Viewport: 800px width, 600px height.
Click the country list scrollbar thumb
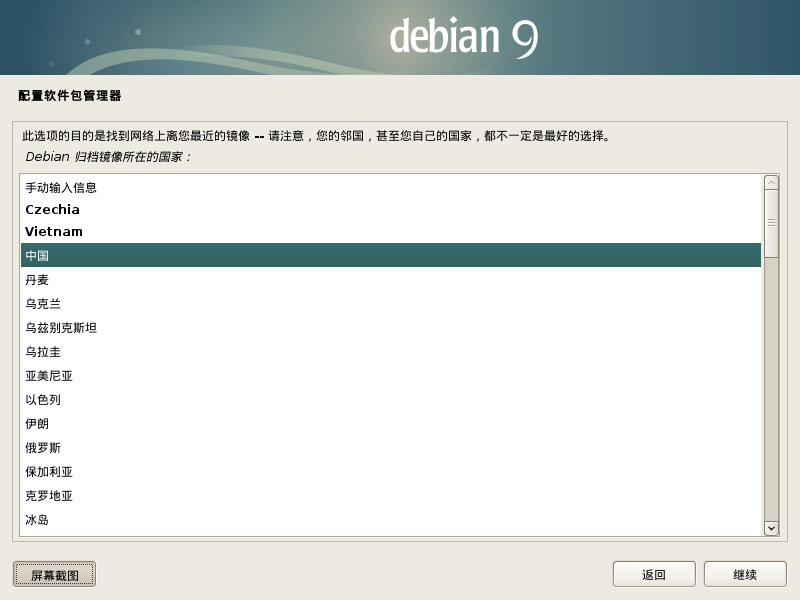tap(771, 223)
